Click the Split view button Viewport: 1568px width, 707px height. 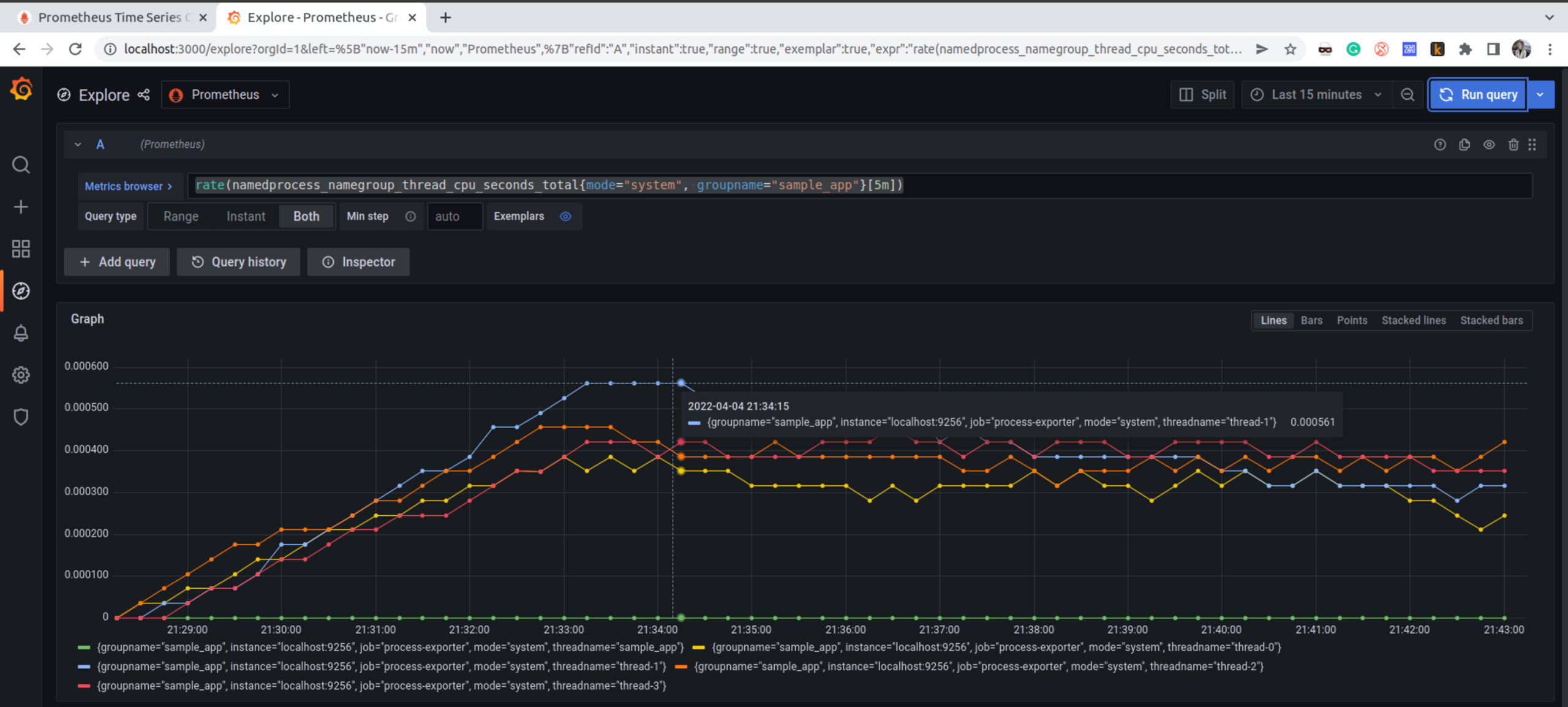pos(1203,95)
